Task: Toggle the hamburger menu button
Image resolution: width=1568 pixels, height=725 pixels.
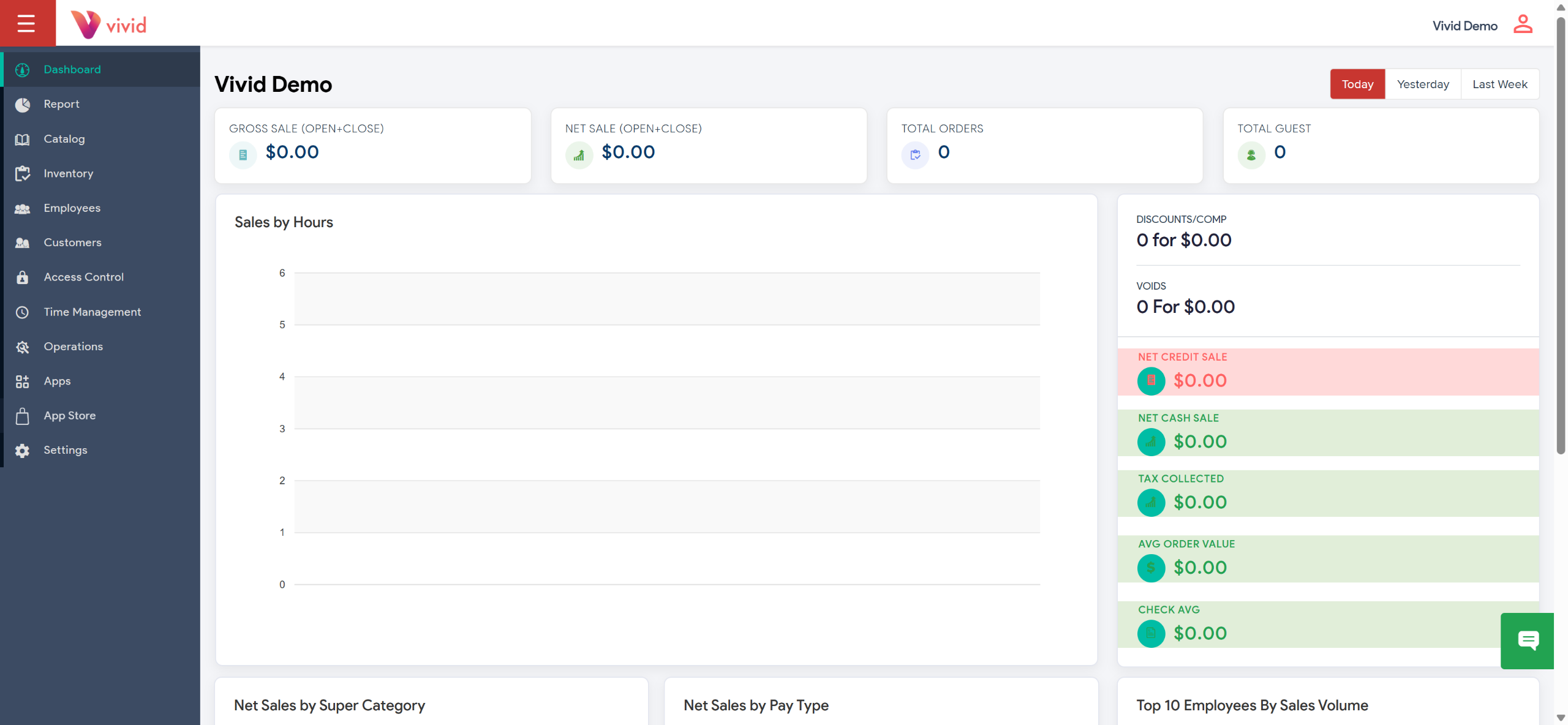Action: click(26, 23)
